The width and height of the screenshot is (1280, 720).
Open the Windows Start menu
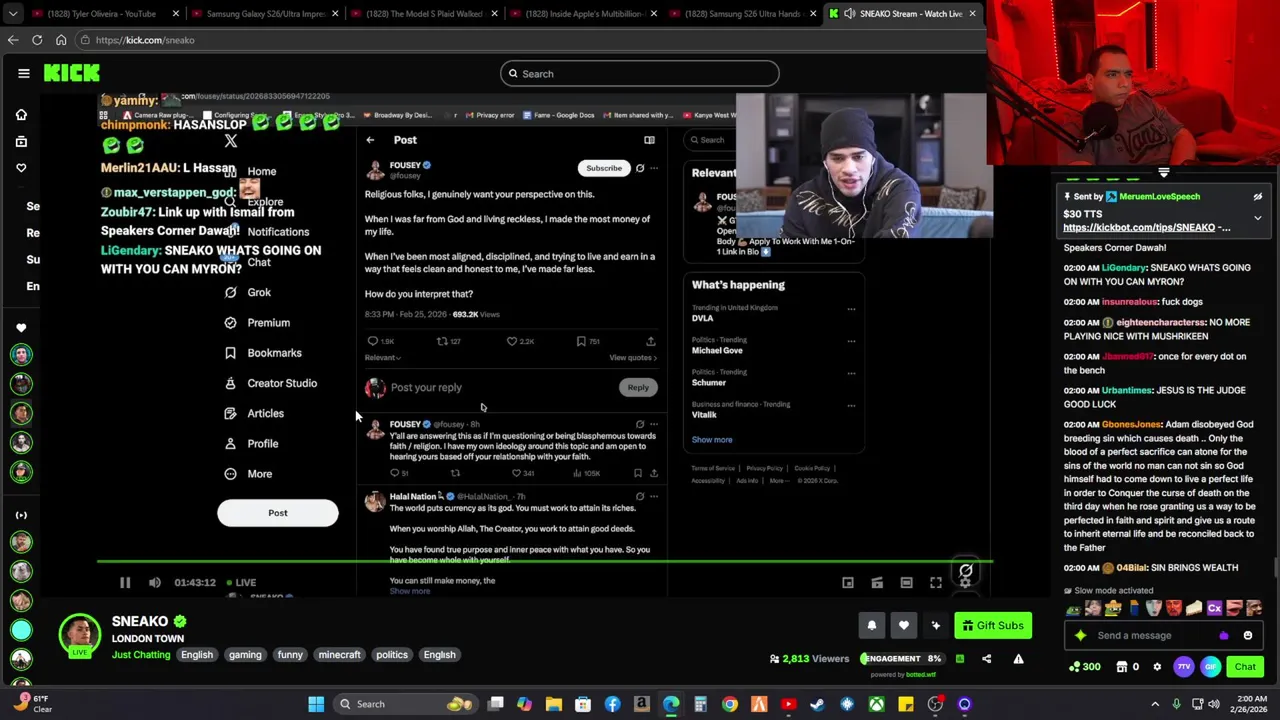pyautogui.click(x=316, y=704)
